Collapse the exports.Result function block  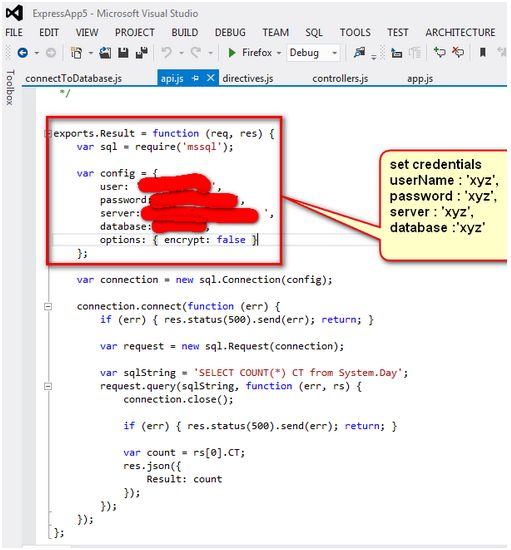[x=48, y=134]
